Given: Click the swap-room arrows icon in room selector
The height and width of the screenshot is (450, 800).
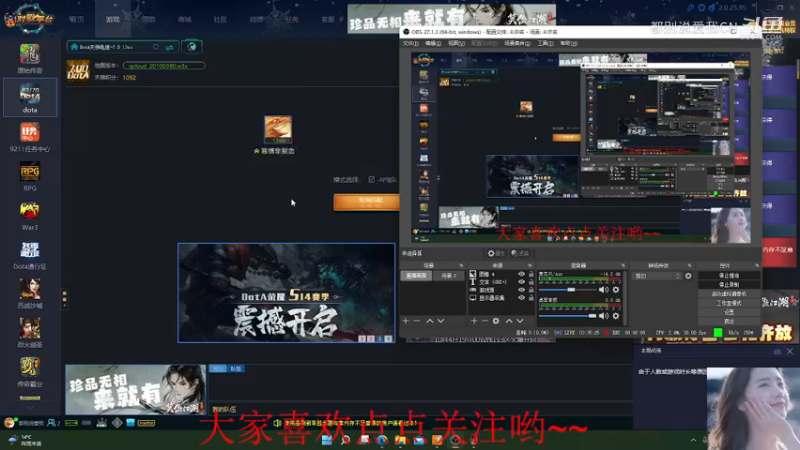Looking at the screenshot, I should click(169, 47).
